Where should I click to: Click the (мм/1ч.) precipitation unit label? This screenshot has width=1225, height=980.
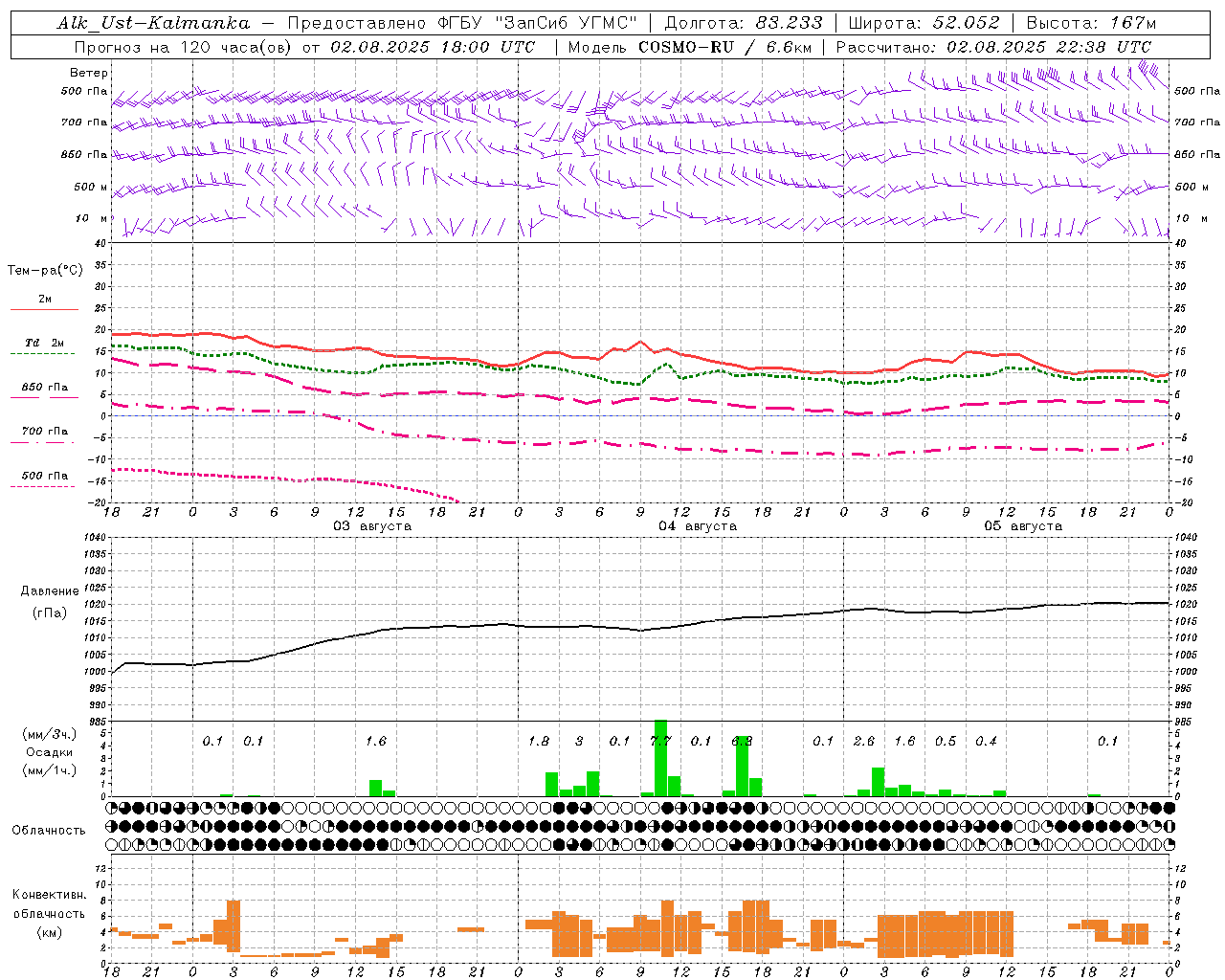49,770
